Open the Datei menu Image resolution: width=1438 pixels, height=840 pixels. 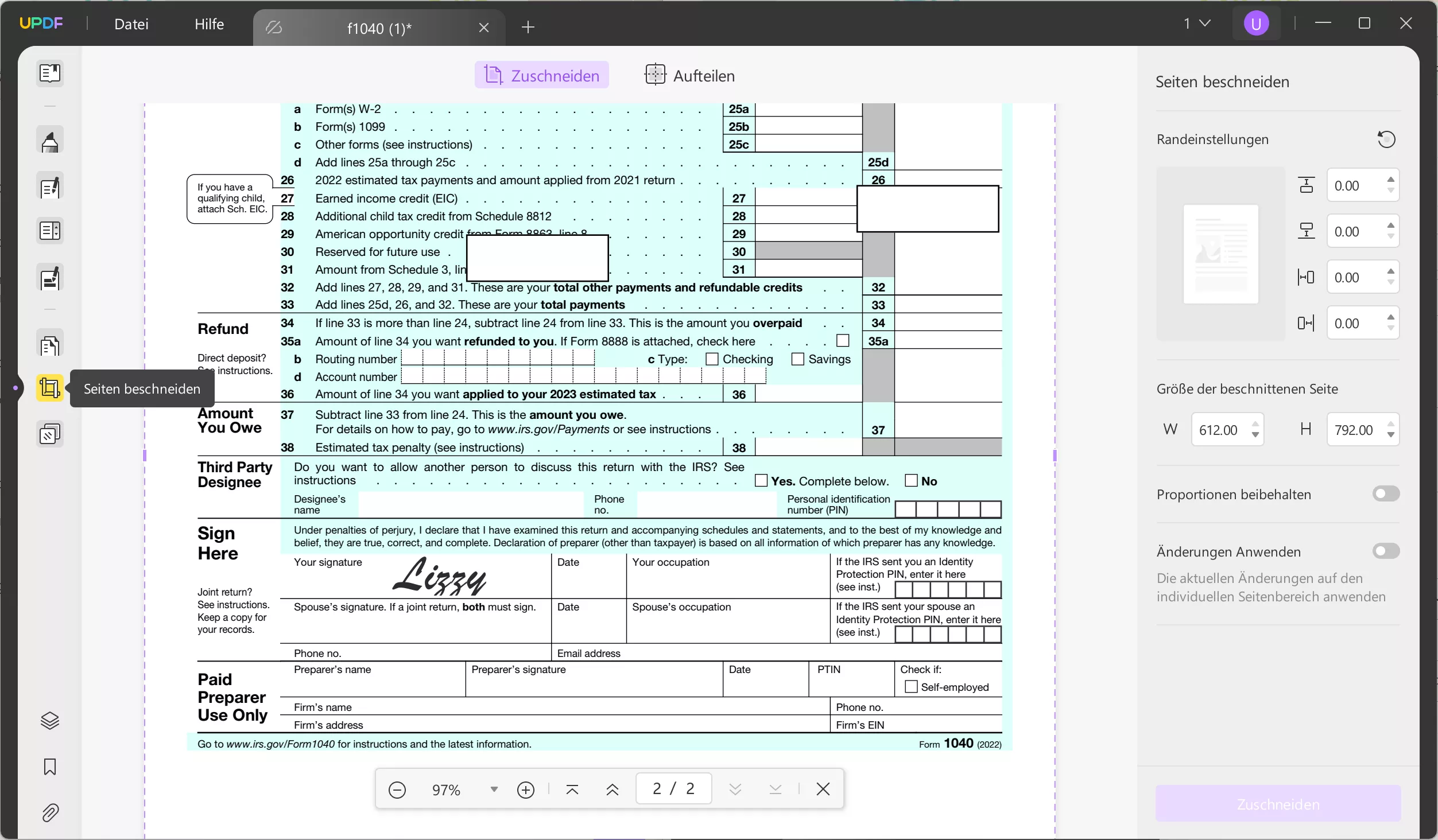point(131,24)
